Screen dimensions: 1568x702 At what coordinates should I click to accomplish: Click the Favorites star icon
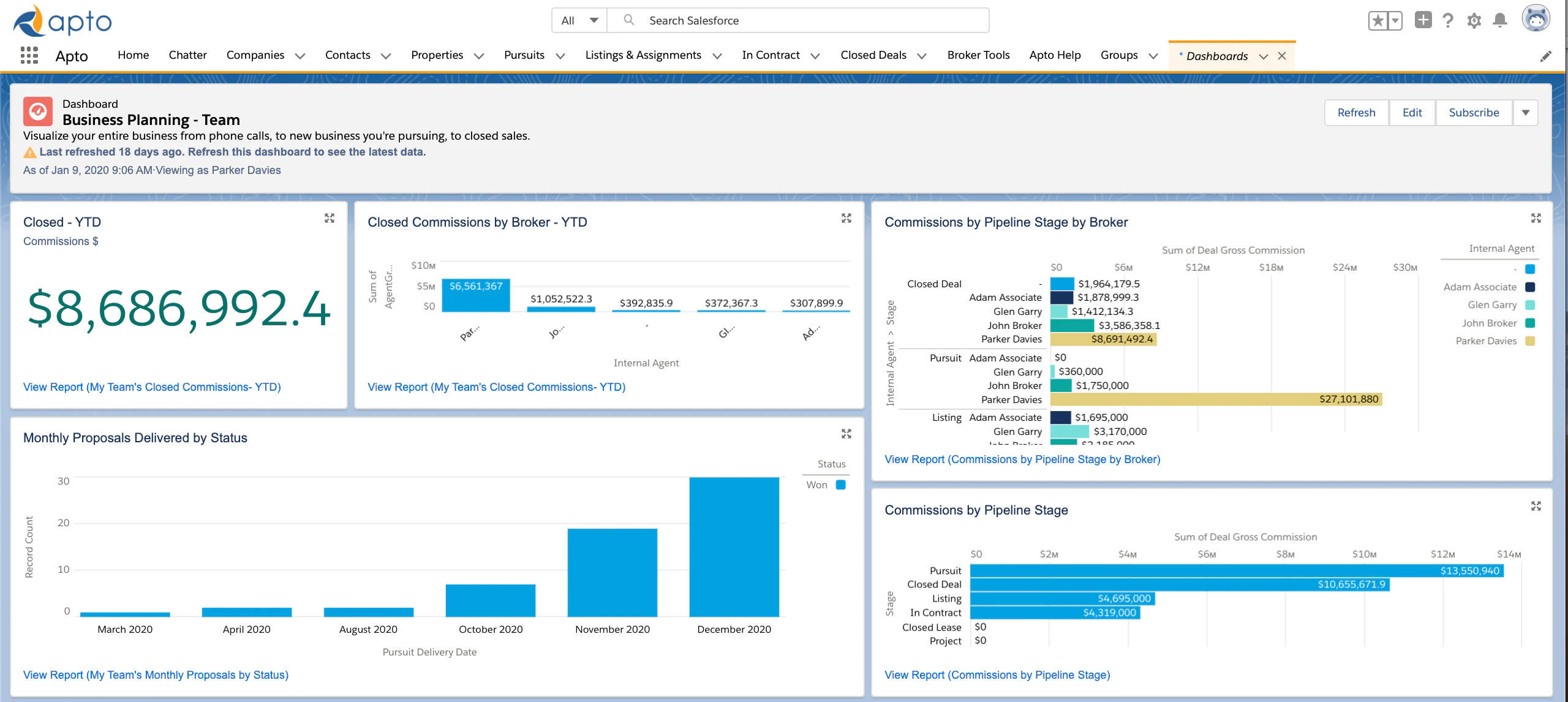[x=1378, y=21]
